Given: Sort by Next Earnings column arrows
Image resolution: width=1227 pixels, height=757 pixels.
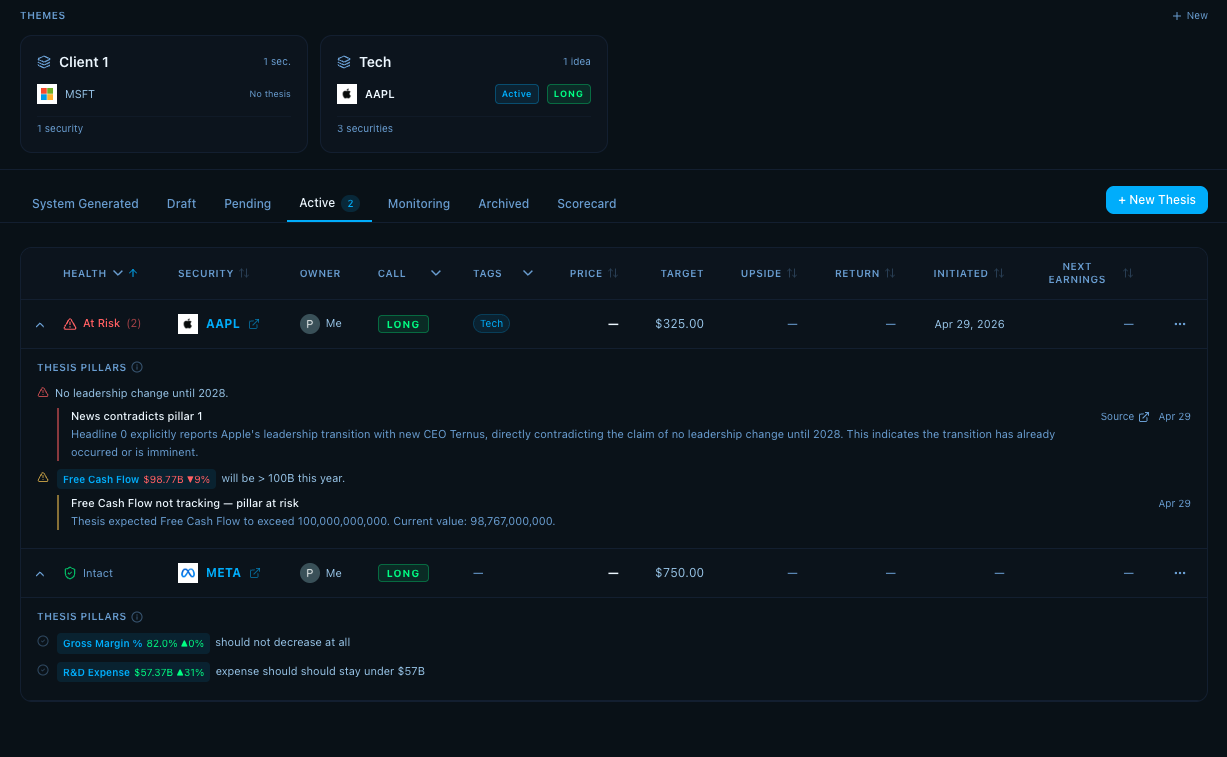Looking at the screenshot, I should pos(1128,273).
